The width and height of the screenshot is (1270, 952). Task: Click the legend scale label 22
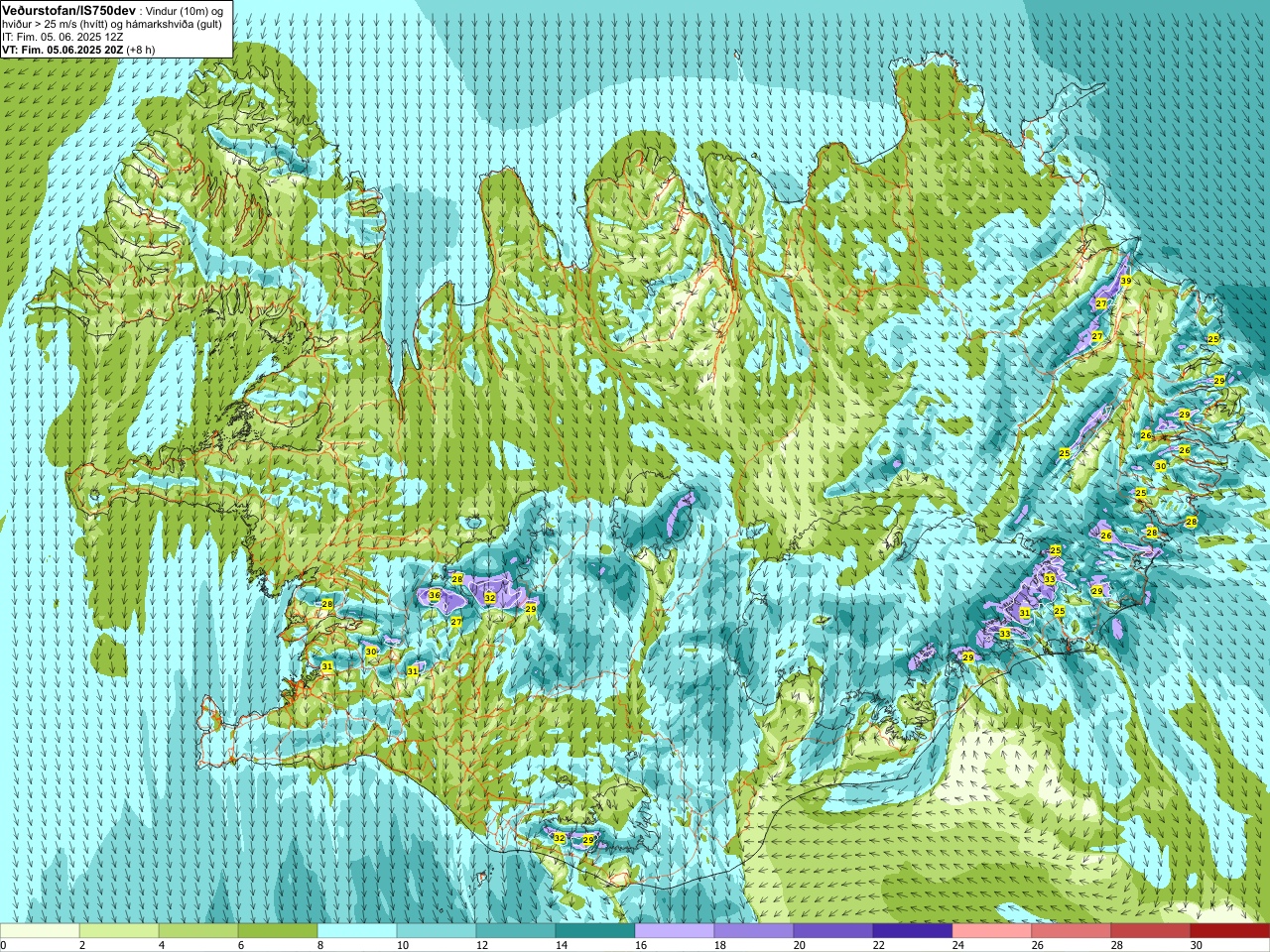click(879, 946)
